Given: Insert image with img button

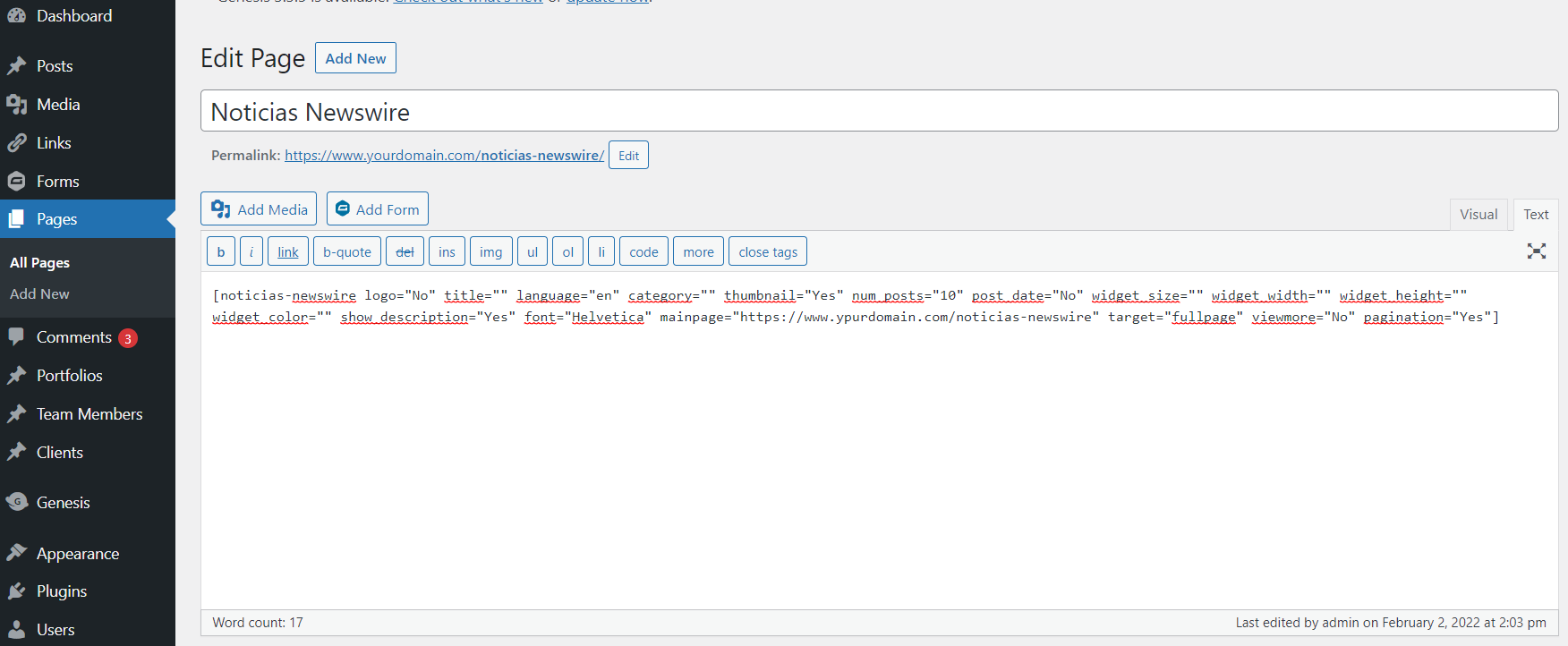Looking at the screenshot, I should click(x=491, y=252).
